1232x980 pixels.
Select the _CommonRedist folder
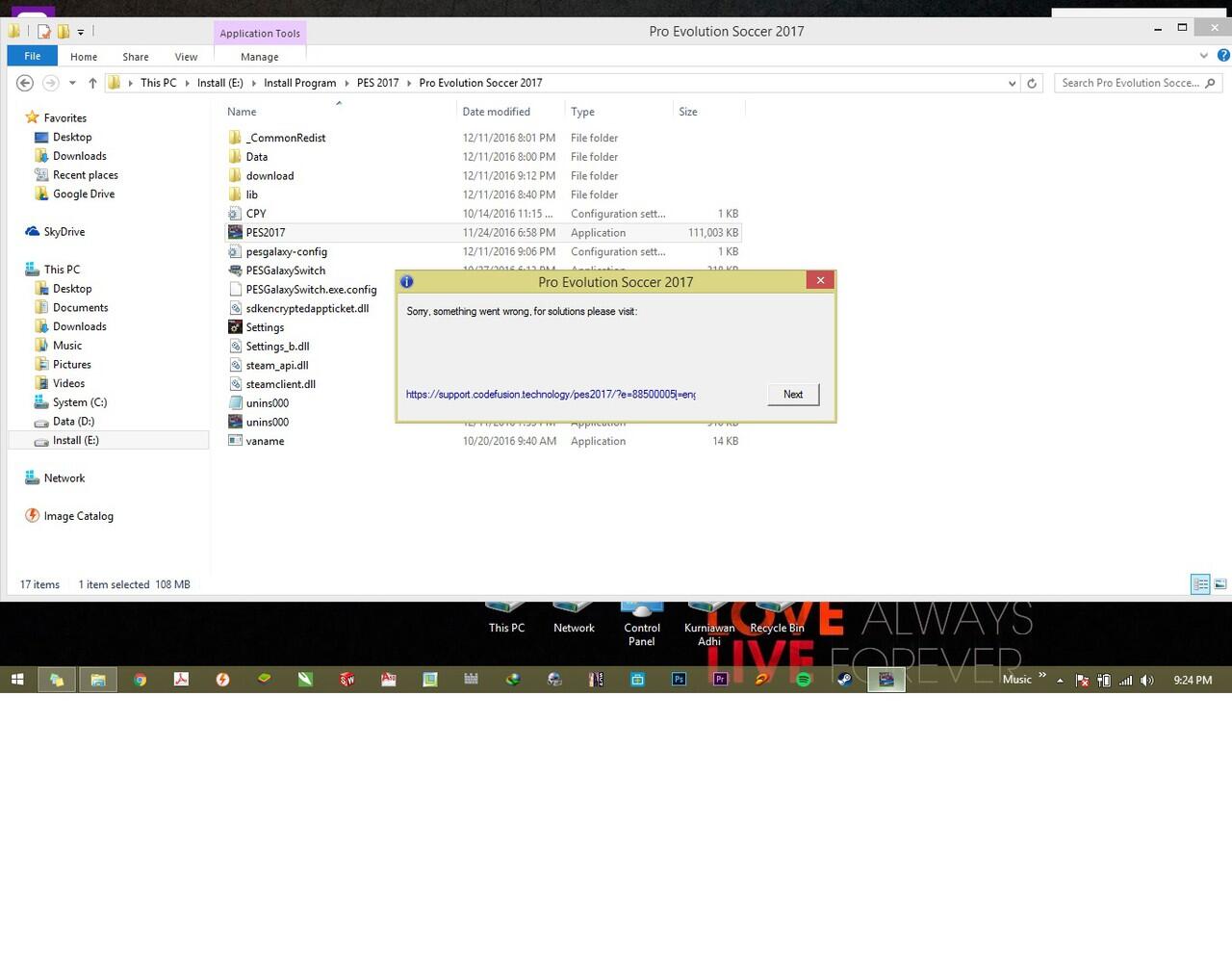(x=286, y=138)
